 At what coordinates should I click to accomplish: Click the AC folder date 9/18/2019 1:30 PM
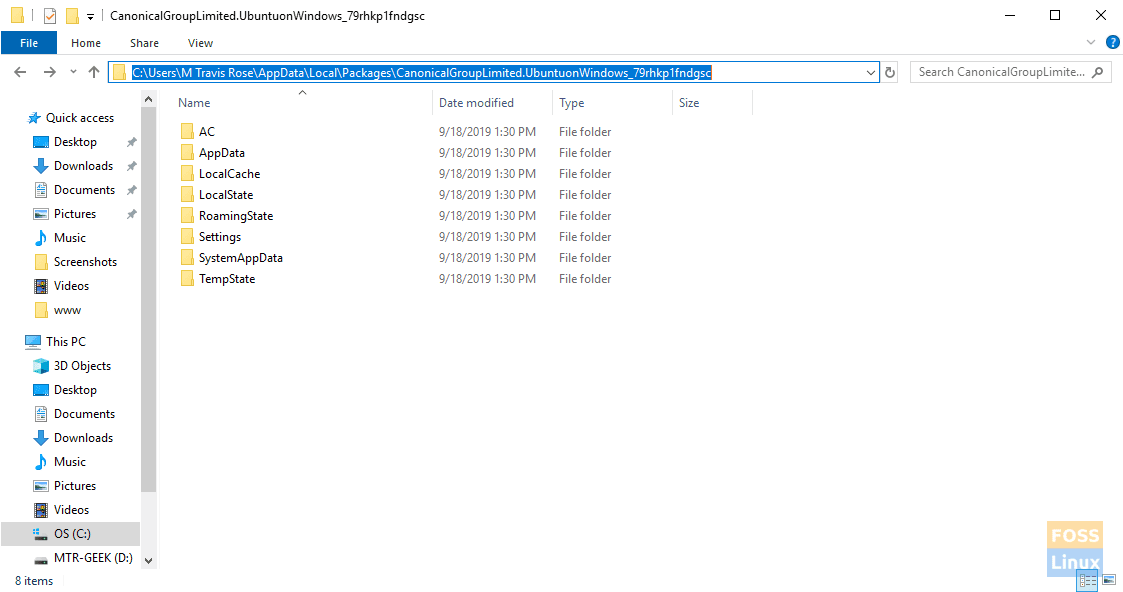click(x=487, y=132)
